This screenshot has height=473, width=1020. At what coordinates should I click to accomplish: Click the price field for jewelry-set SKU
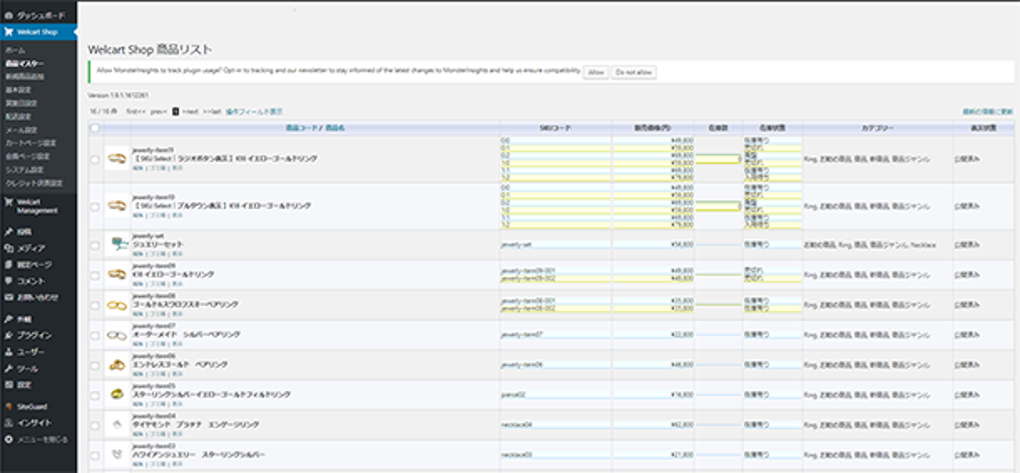[x=653, y=245]
